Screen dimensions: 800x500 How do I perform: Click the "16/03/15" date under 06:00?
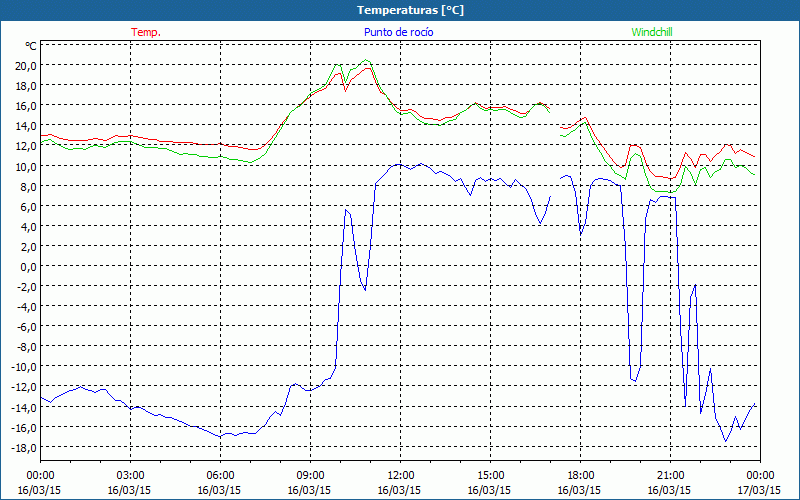[x=219, y=490]
